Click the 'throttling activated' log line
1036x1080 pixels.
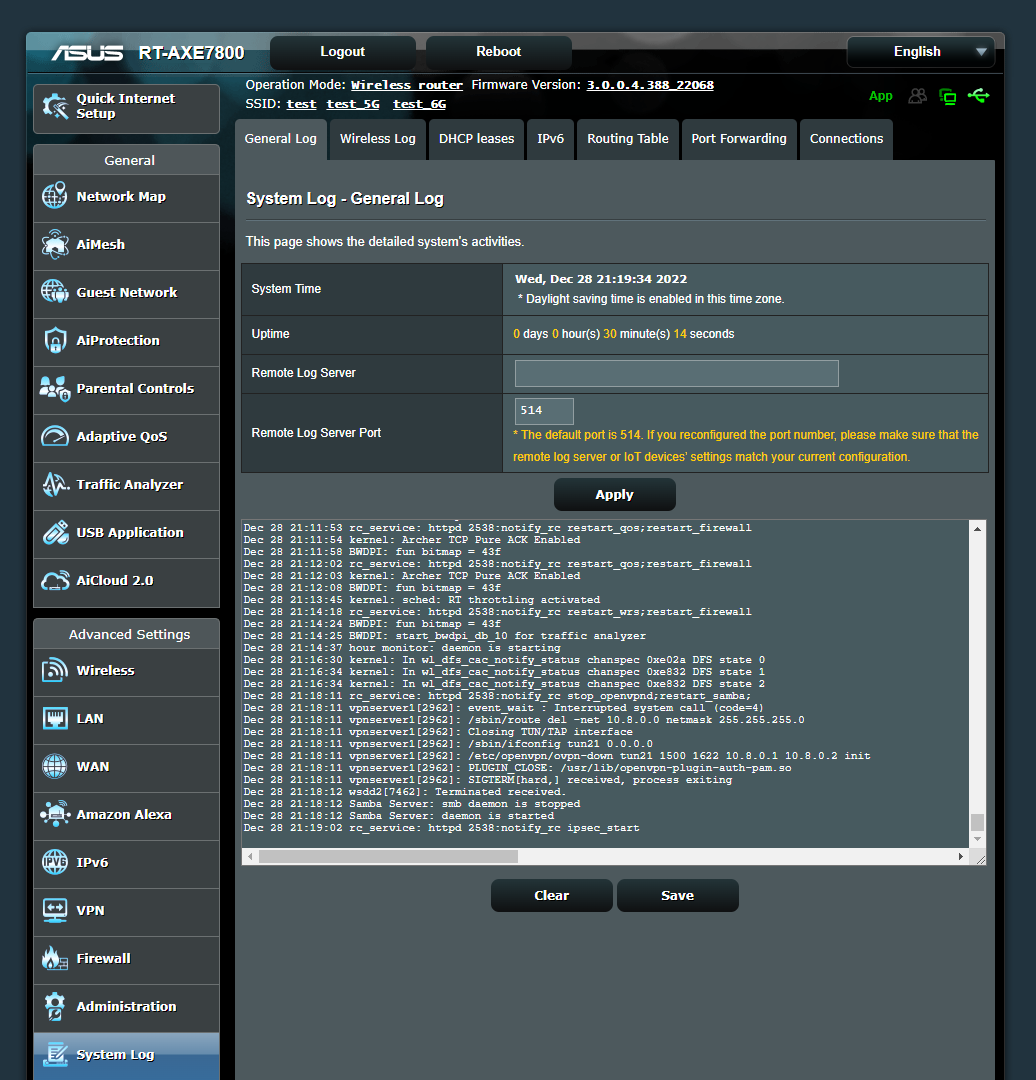(x=422, y=600)
